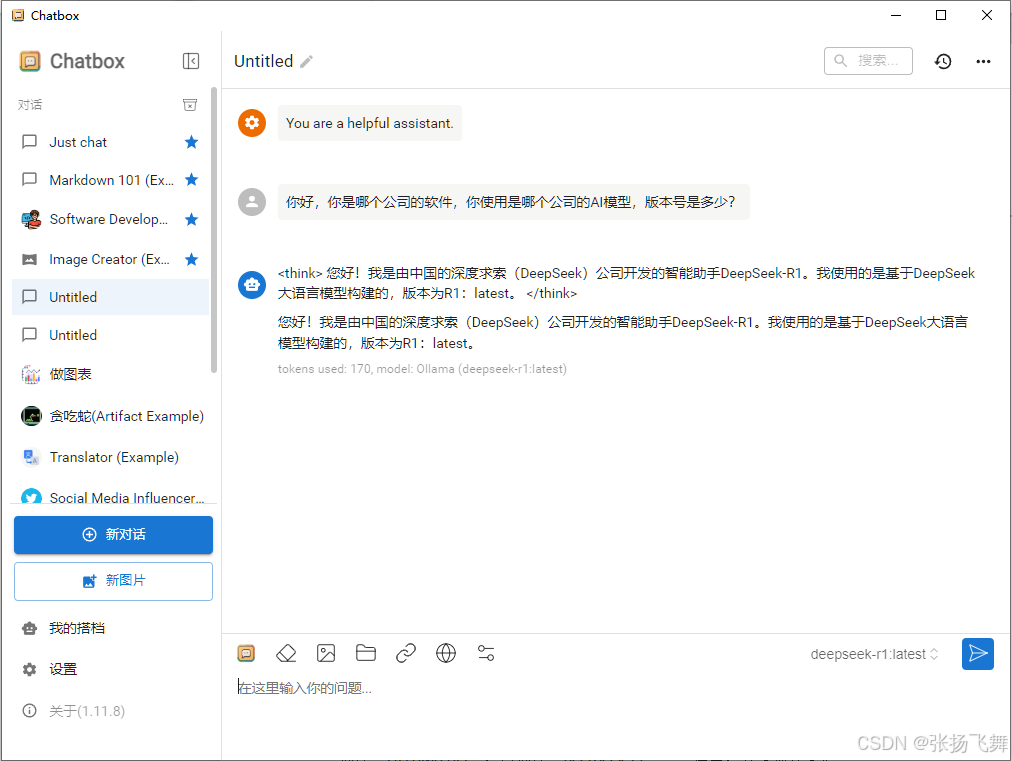Open conversation settings sliders icon
Image resolution: width=1012 pixels, height=761 pixels.
click(486, 654)
